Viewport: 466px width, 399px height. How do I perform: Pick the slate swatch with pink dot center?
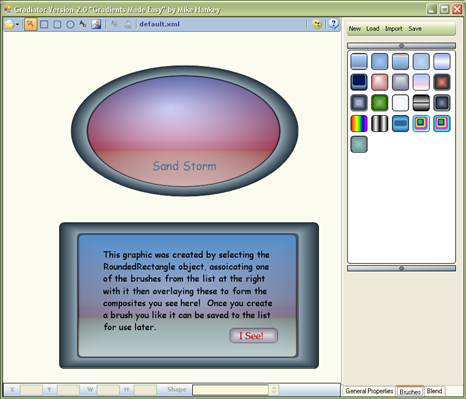(359, 103)
